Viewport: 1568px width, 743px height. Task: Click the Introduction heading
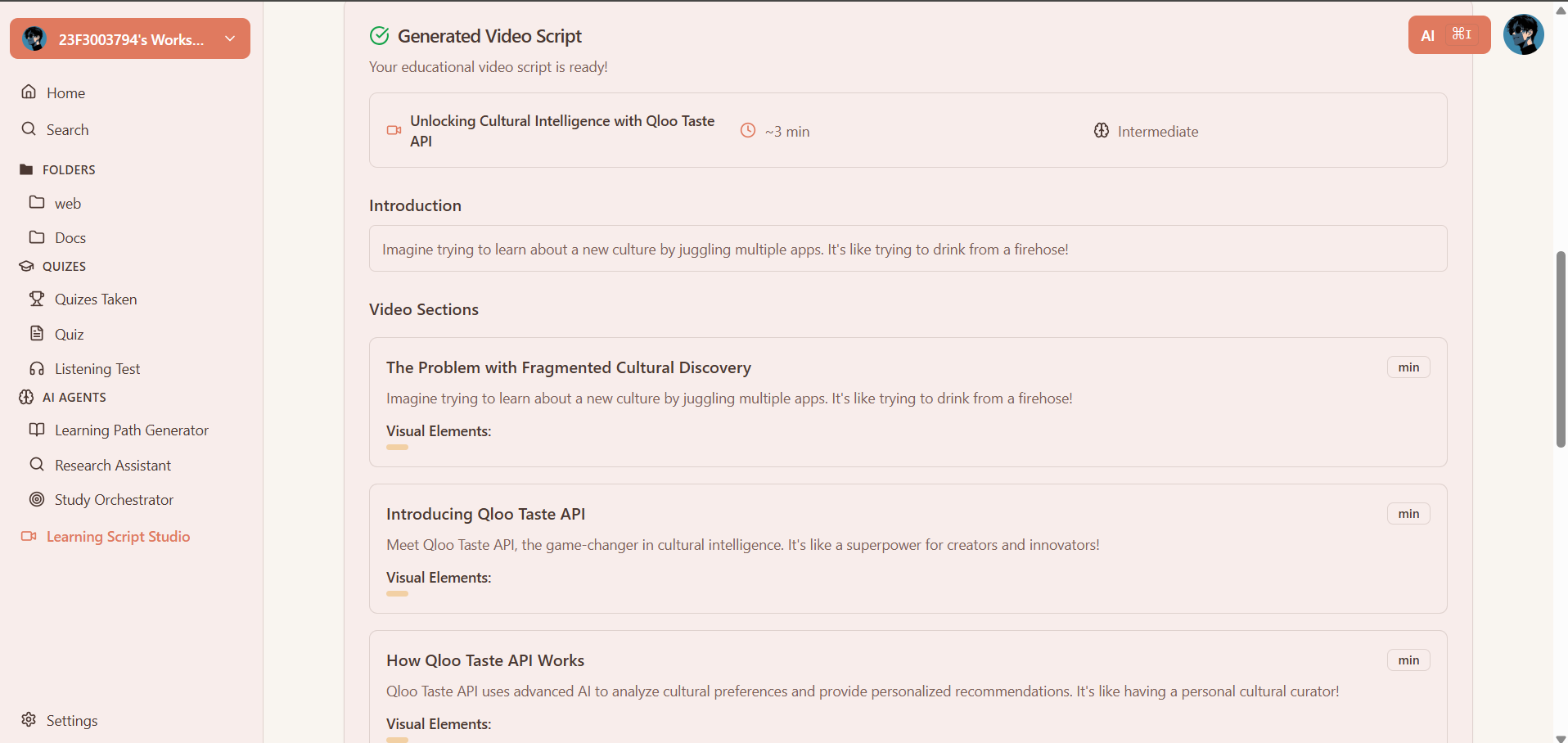tap(415, 205)
